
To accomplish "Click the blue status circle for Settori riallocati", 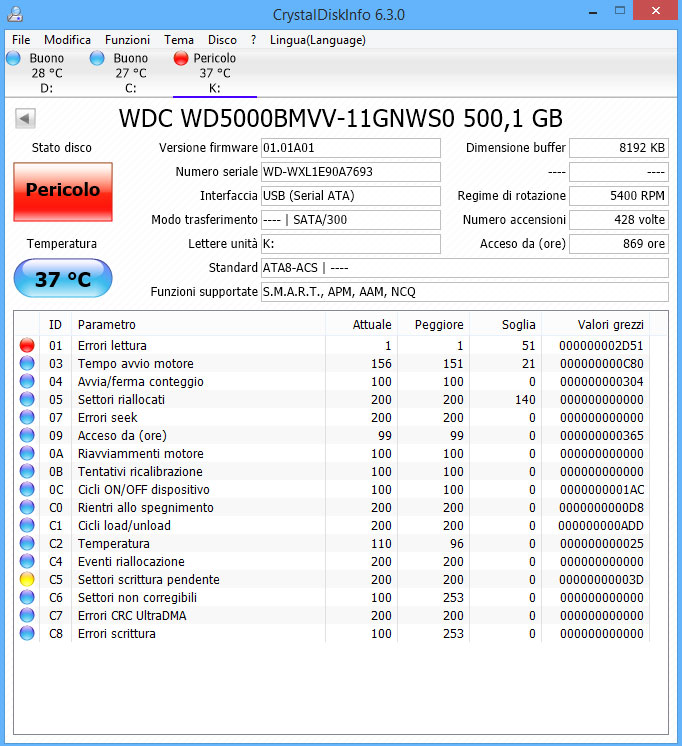I will coord(27,399).
